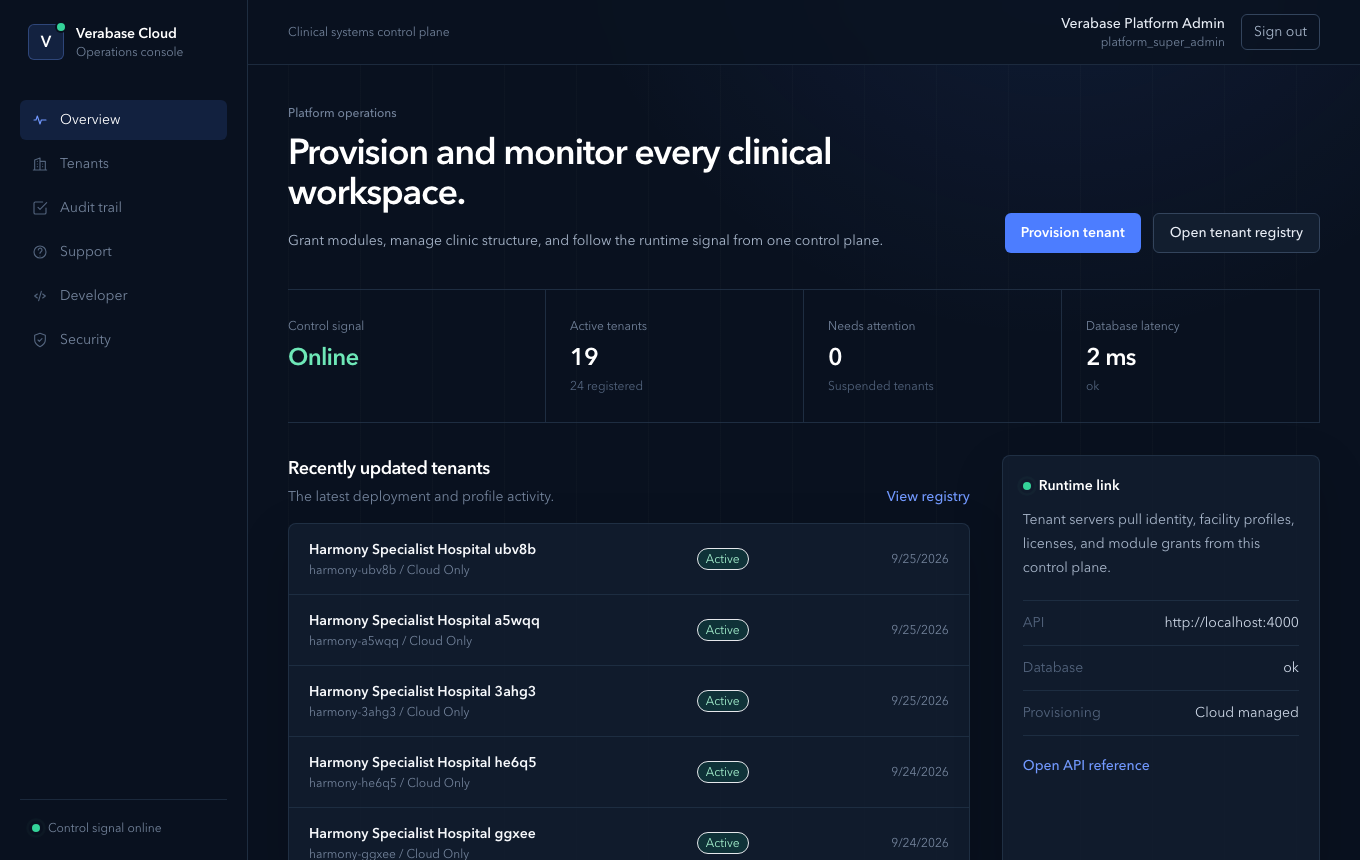Click the Active badge for ubv8b
The width and height of the screenshot is (1360, 860).
[723, 559]
